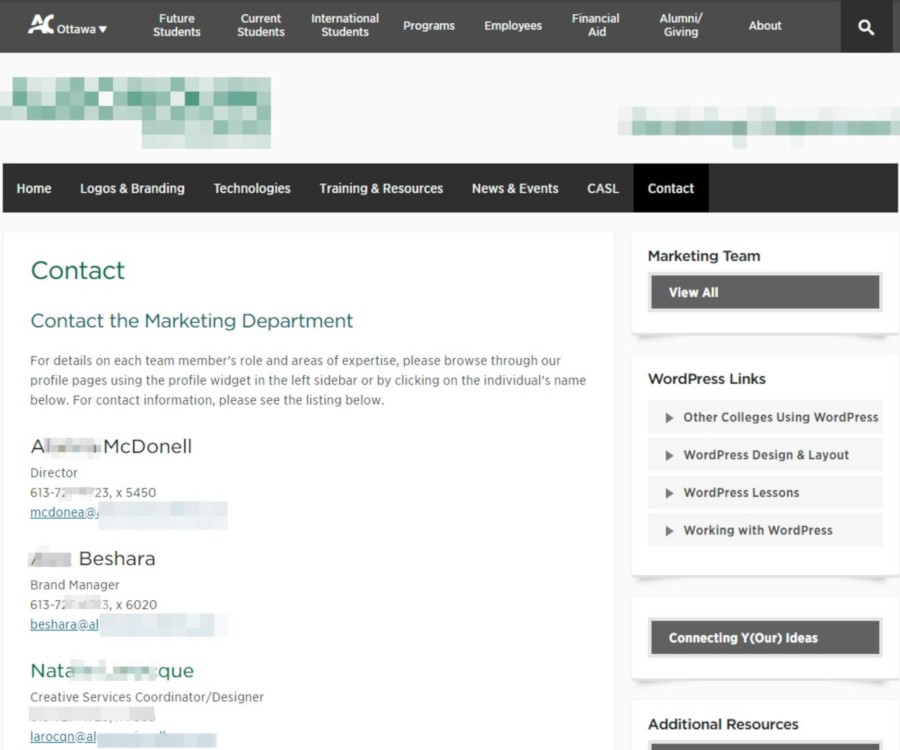This screenshot has width=900, height=750.
Task: Select the Training & Resources tab
Action: click(x=381, y=188)
